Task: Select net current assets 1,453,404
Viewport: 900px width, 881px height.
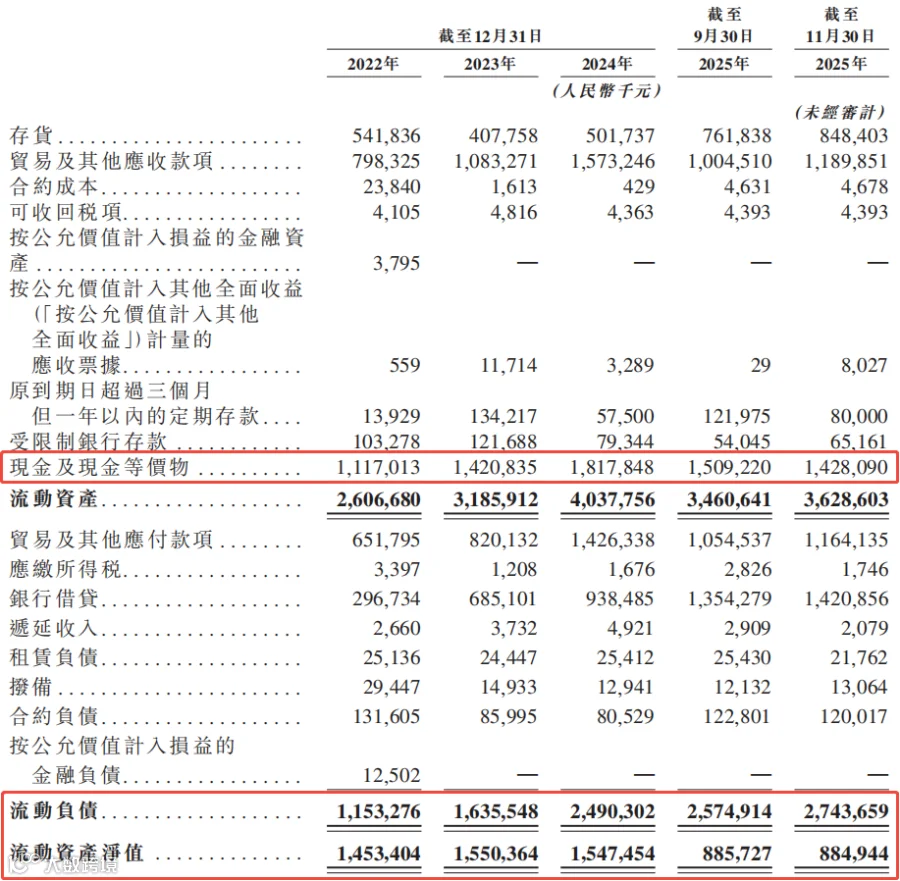Action: click(x=378, y=853)
